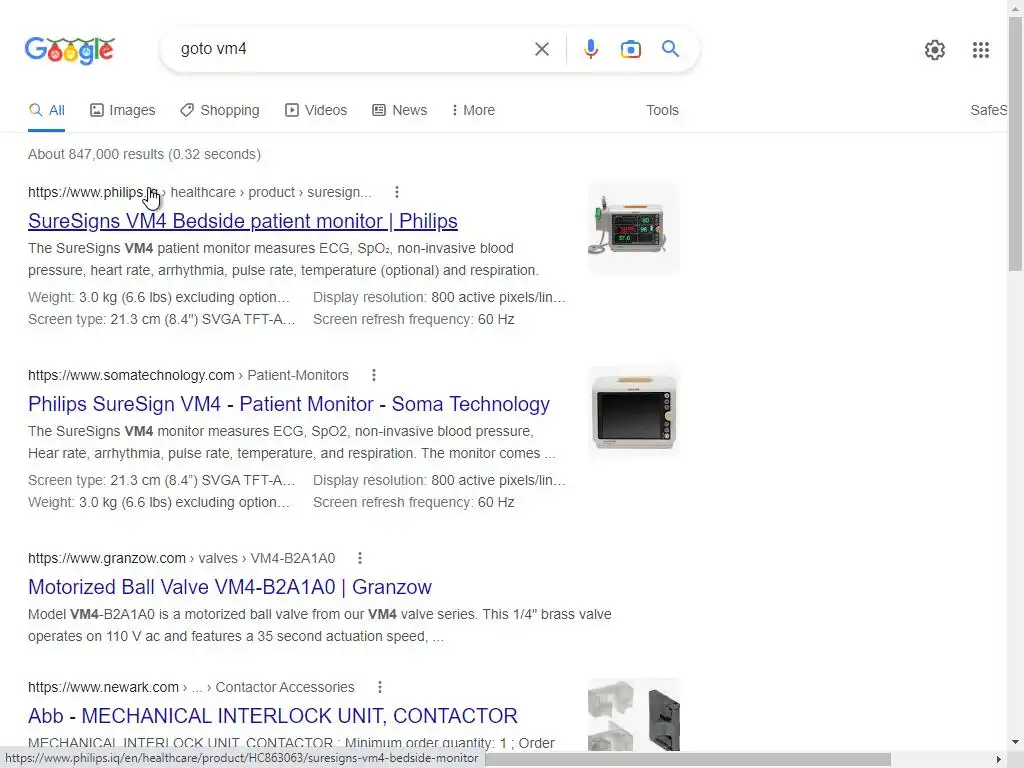Clear the search box with X icon

pyautogui.click(x=541, y=49)
